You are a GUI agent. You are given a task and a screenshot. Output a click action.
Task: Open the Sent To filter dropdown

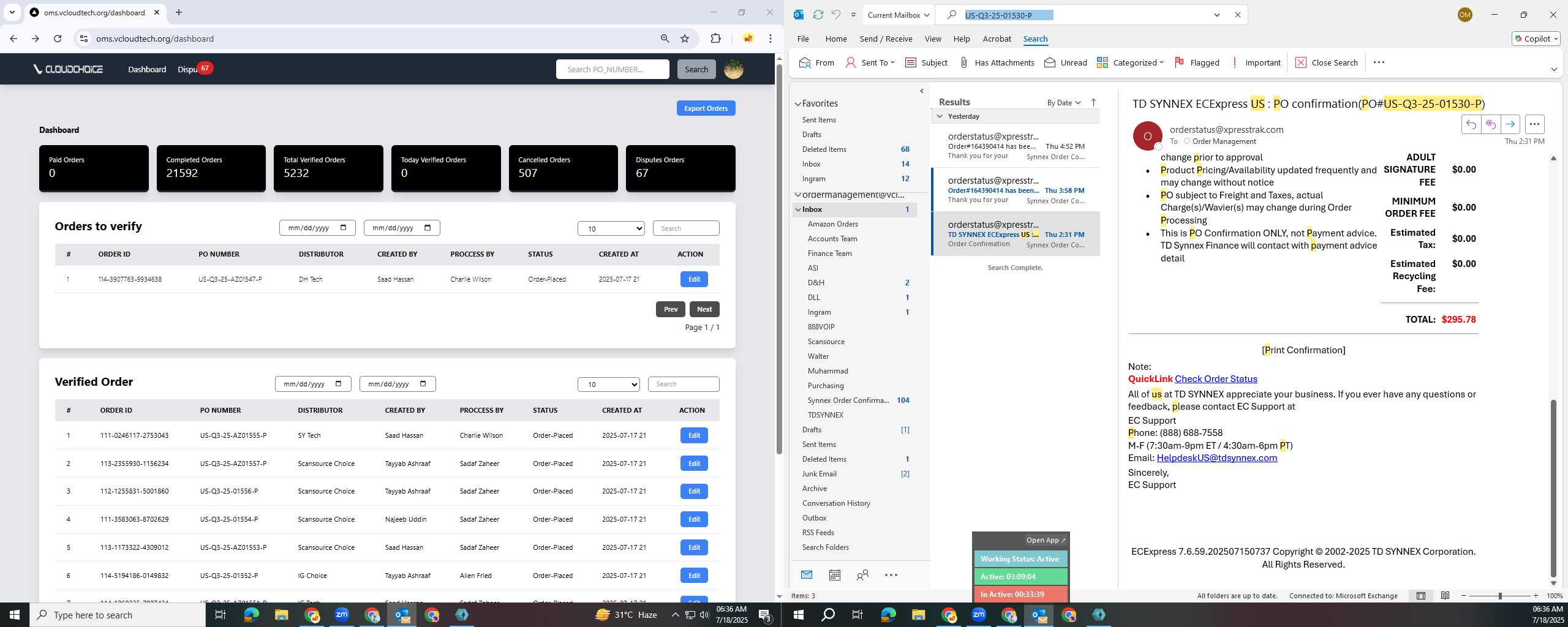[x=870, y=62]
